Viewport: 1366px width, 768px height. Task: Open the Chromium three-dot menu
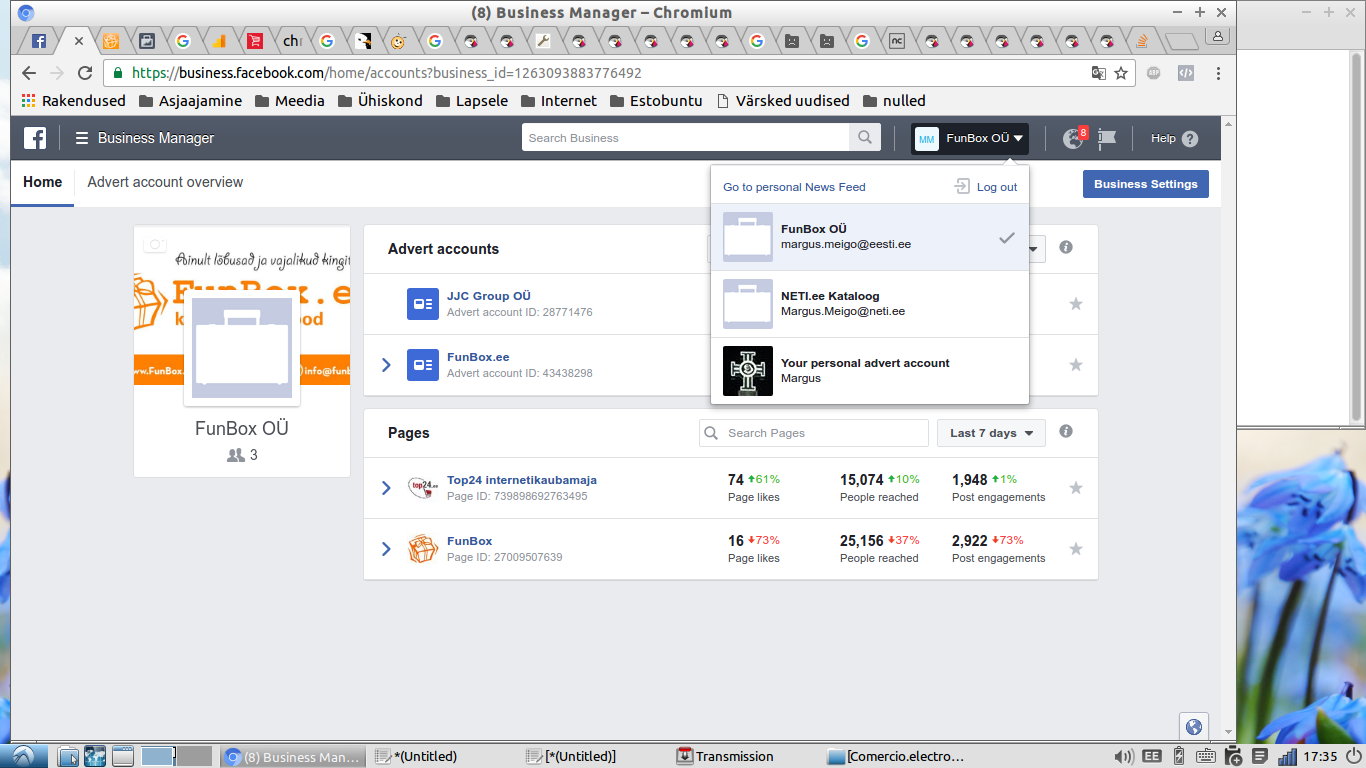[1218, 73]
